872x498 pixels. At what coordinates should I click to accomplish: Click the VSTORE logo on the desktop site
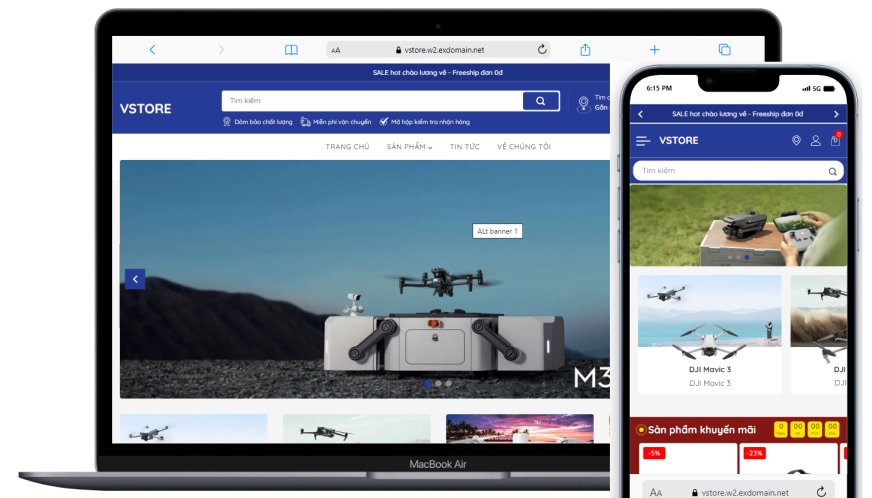146,109
